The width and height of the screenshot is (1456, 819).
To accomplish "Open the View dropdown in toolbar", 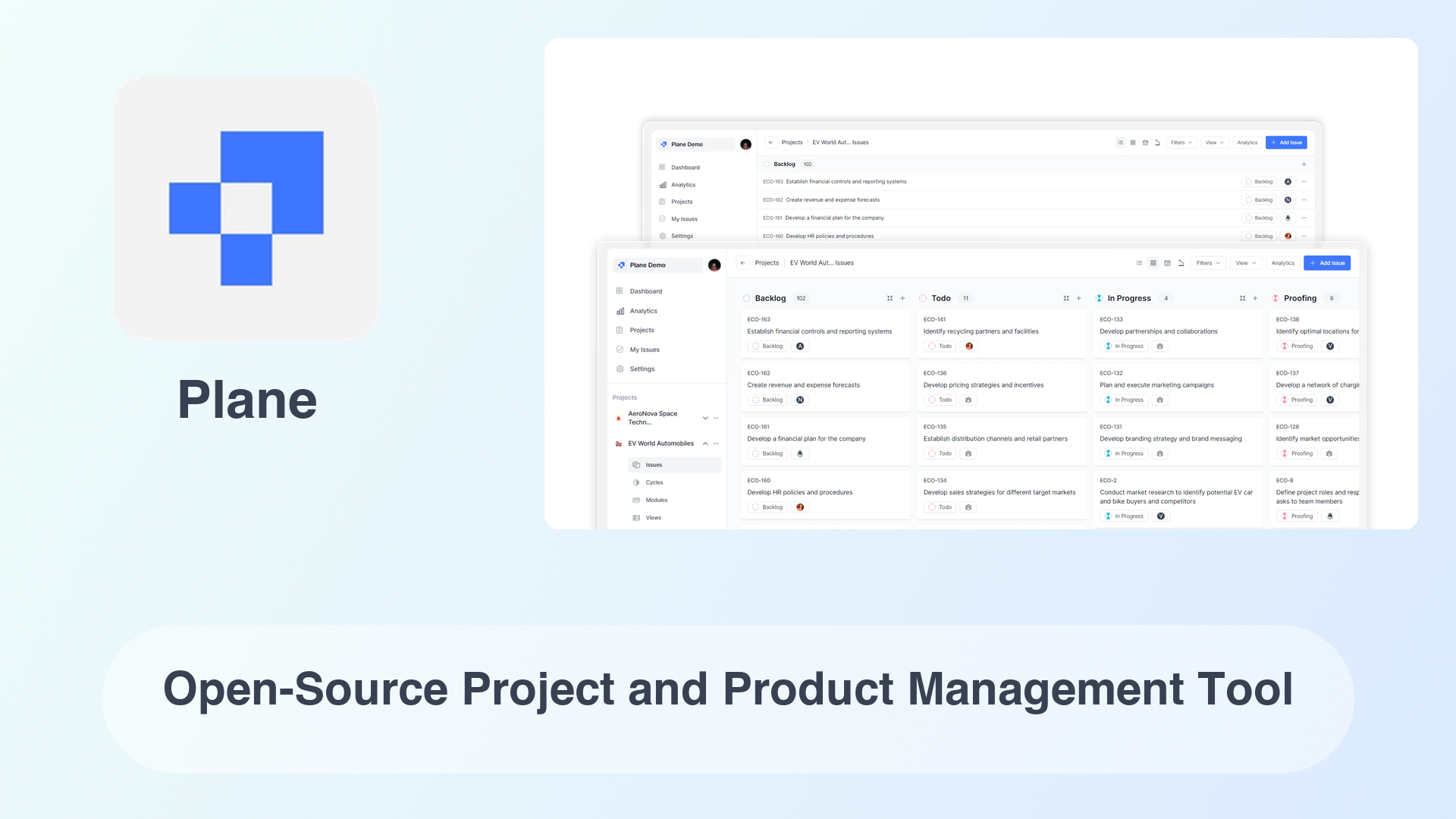I will tap(1243, 263).
